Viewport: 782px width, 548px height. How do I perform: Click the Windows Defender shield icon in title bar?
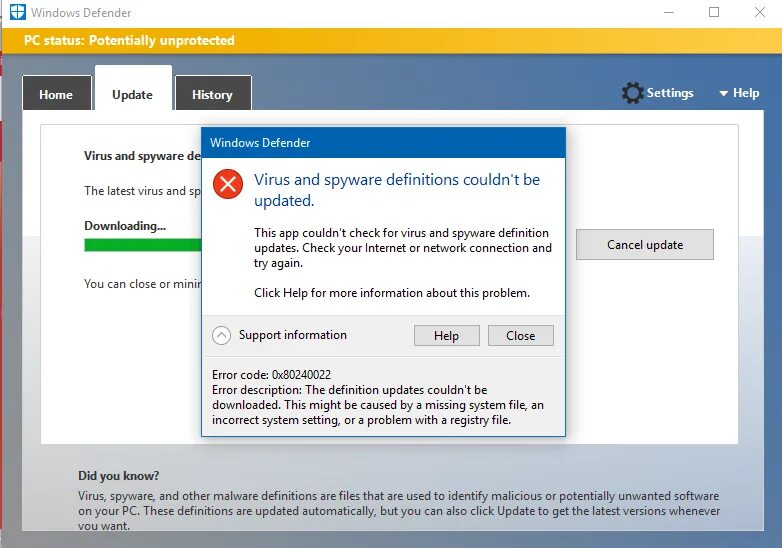(18, 12)
